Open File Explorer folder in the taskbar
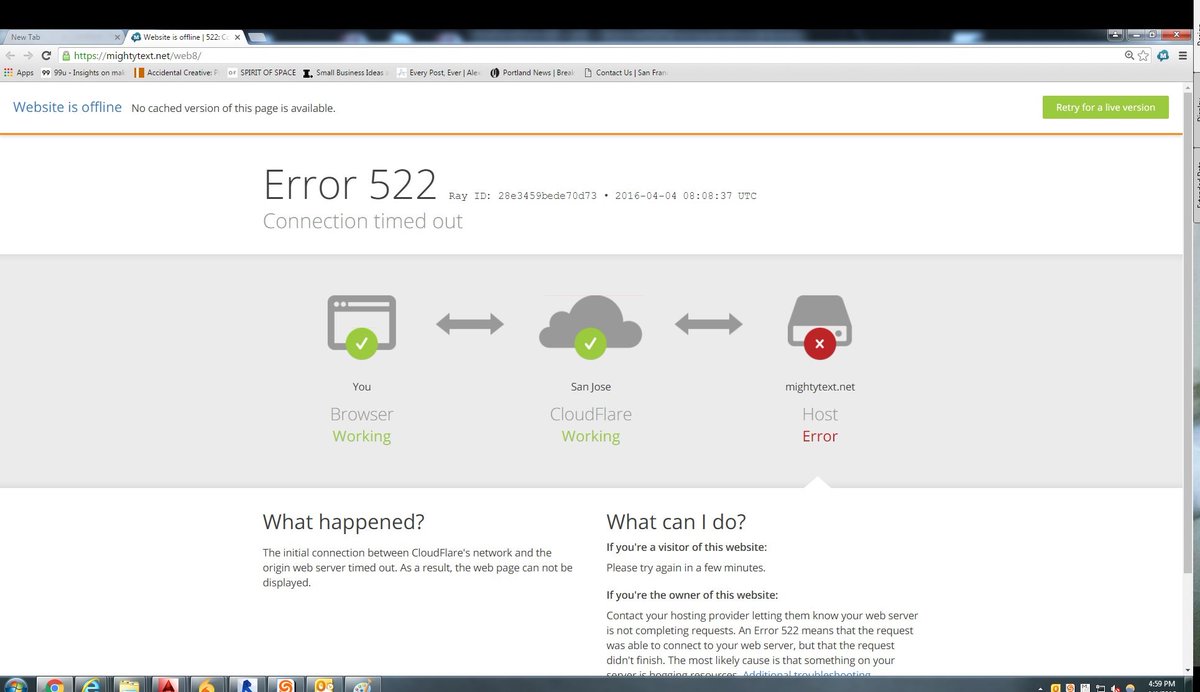 click(x=128, y=685)
